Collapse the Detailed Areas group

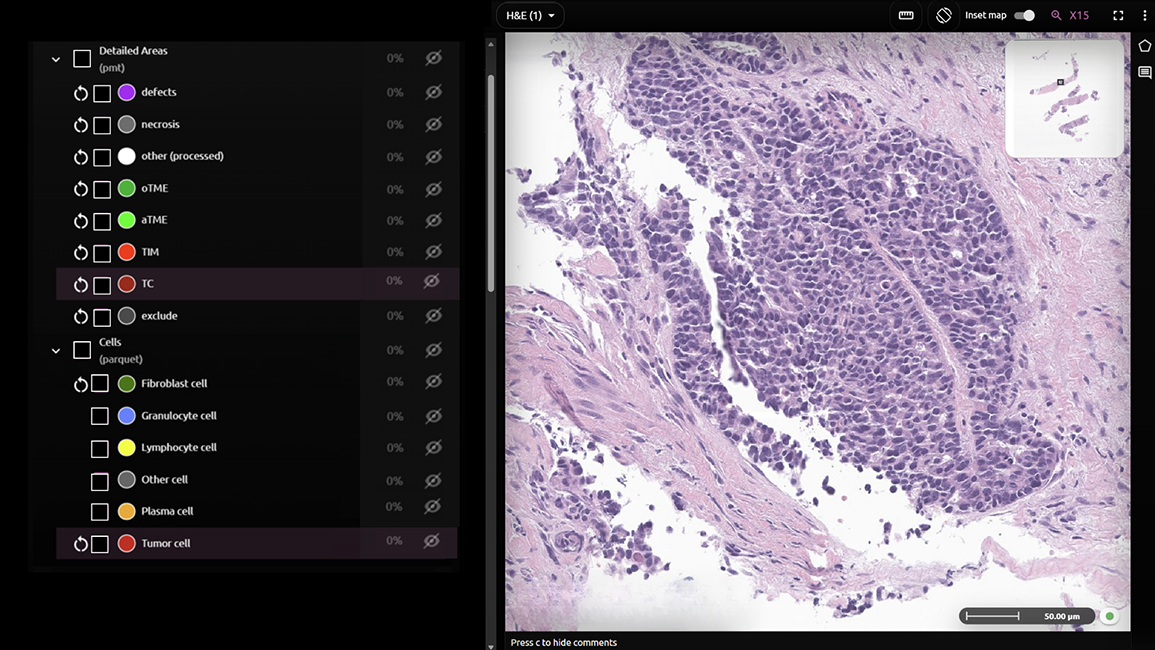tap(56, 59)
